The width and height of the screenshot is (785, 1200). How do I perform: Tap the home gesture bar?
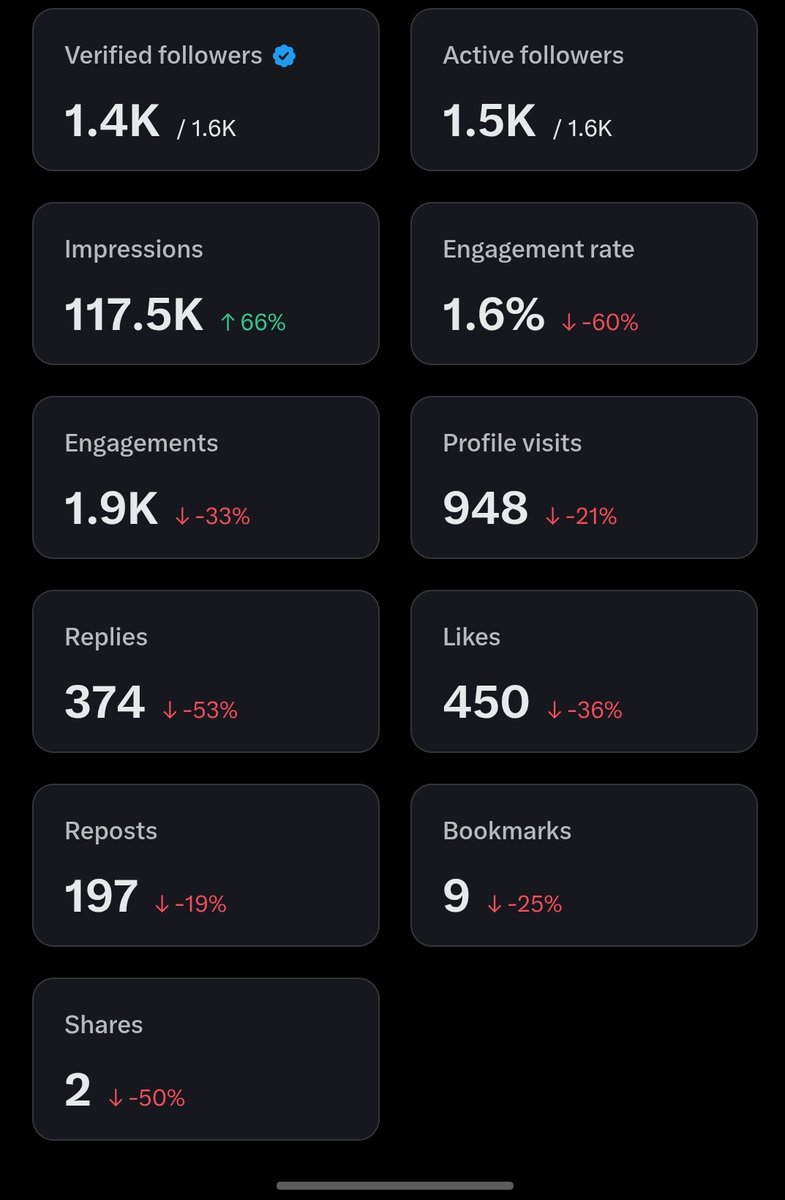click(x=395, y=1185)
